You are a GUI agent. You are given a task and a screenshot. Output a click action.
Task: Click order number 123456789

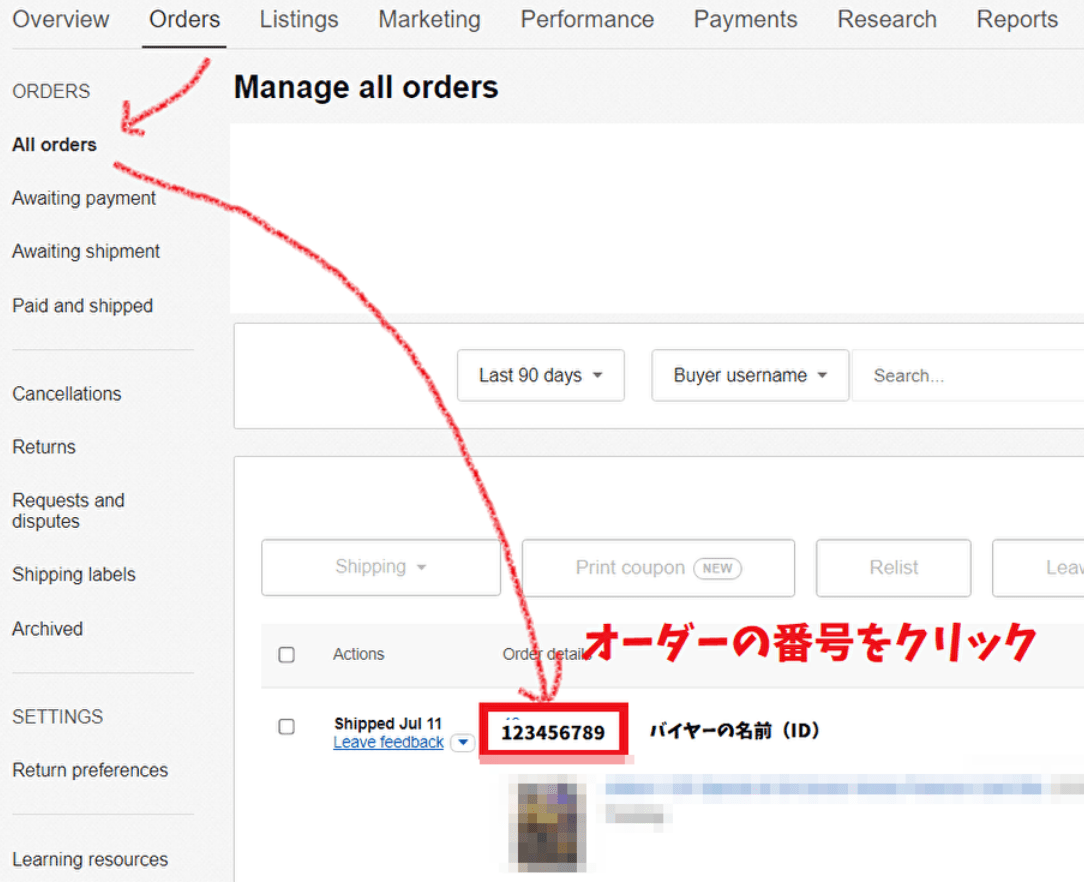click(x=553, y=732)
